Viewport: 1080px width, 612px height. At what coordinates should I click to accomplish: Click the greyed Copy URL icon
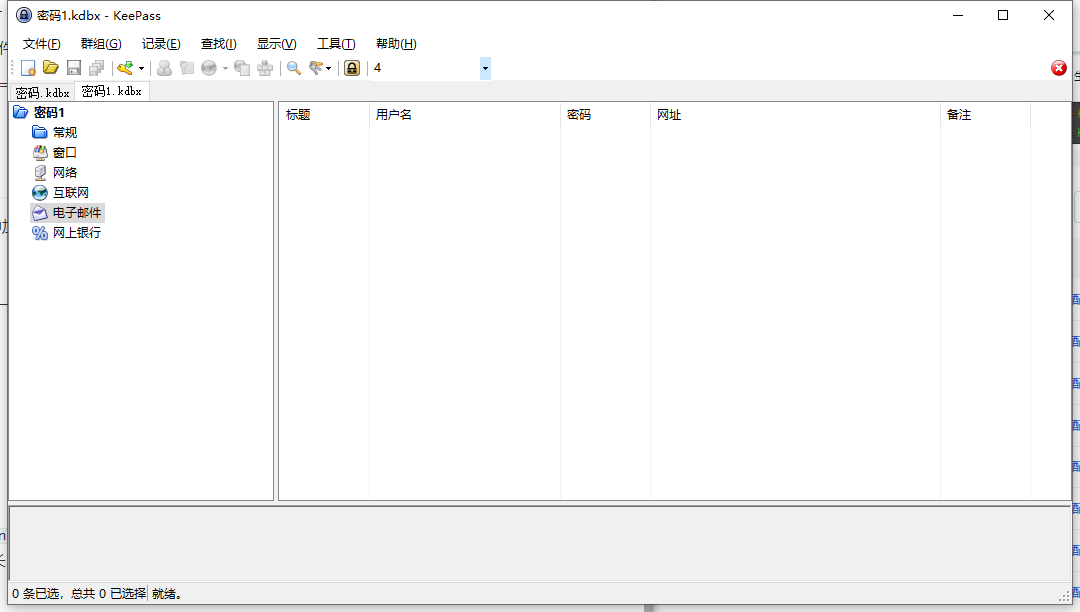pyautogui.click(x=242, y=67)
